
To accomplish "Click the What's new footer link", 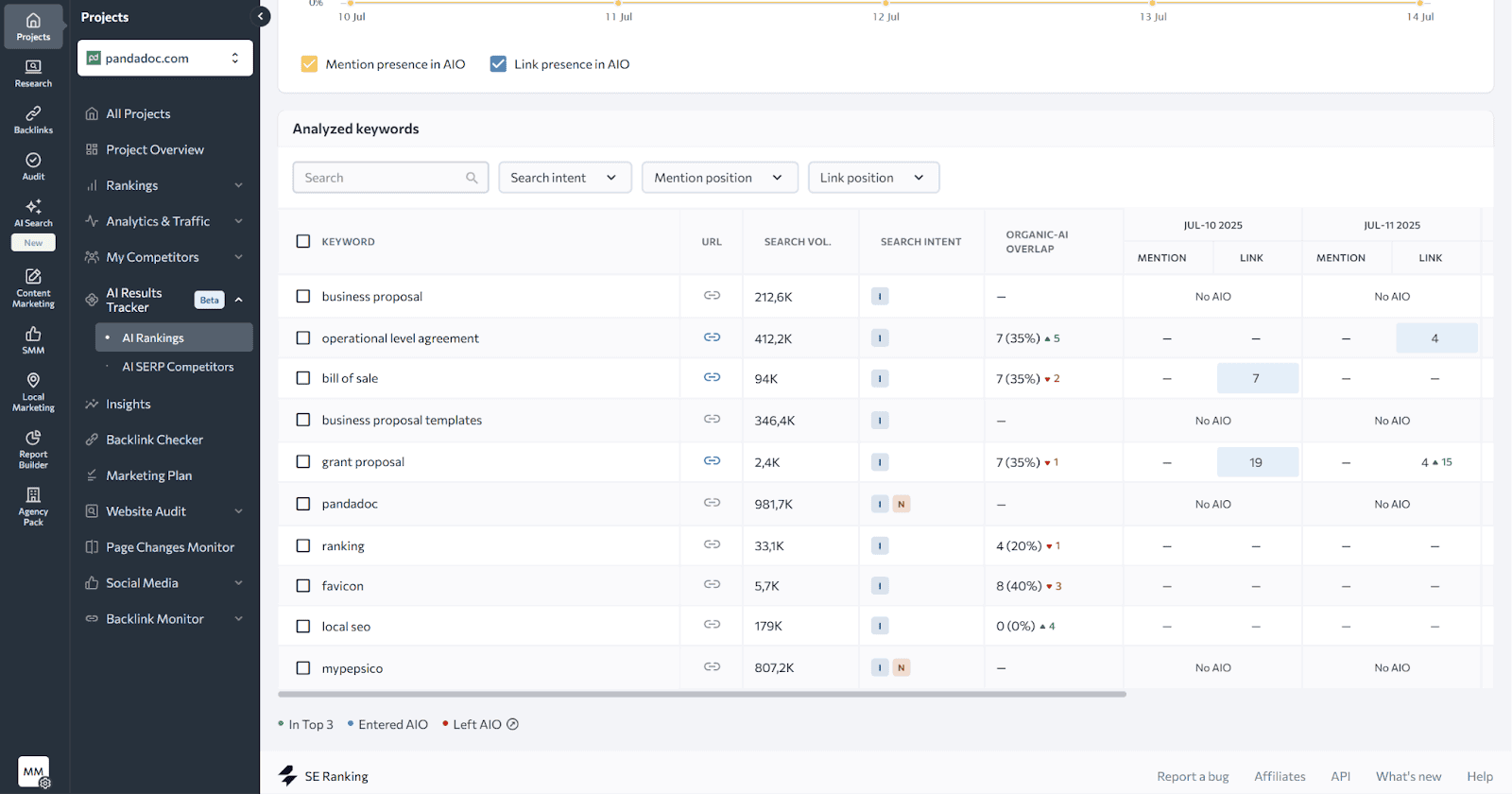I will tap(1408, 776).
